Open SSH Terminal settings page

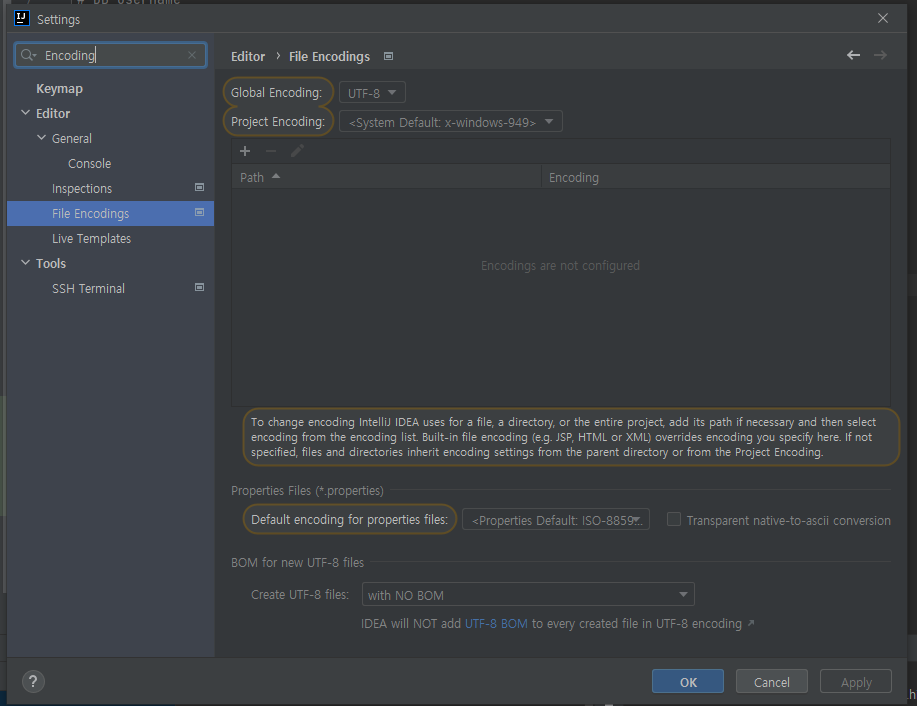click(88, 288)
